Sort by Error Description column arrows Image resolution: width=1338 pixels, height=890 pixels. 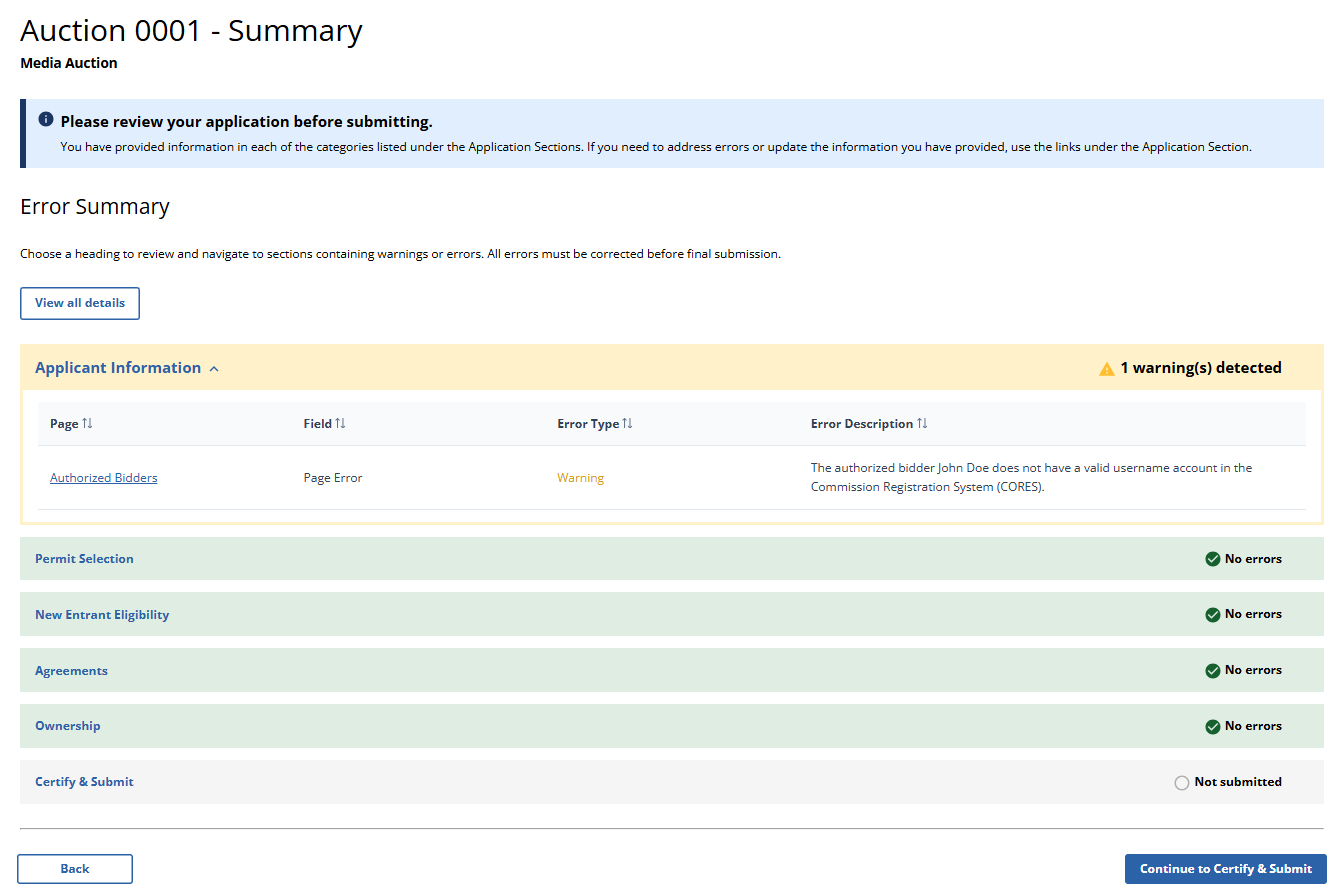(922, 424)
